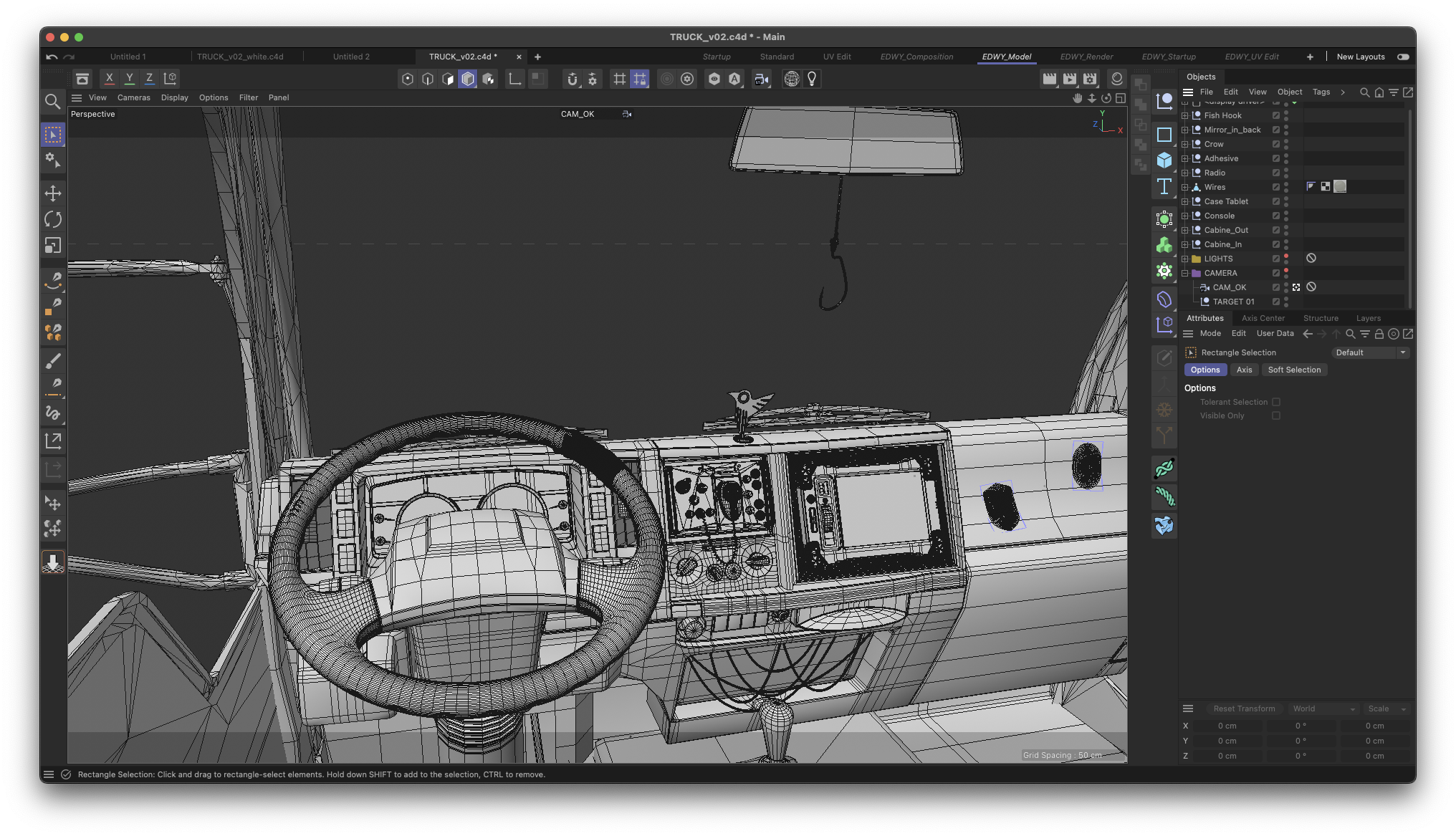Toggle the New Layouts switch
This screenshot has width=1456, height=836.
pos(1402,57)
